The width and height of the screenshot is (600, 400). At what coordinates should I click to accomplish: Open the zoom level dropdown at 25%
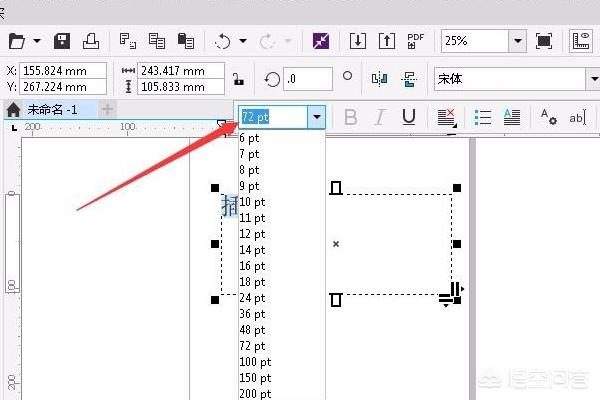(518, 41)
